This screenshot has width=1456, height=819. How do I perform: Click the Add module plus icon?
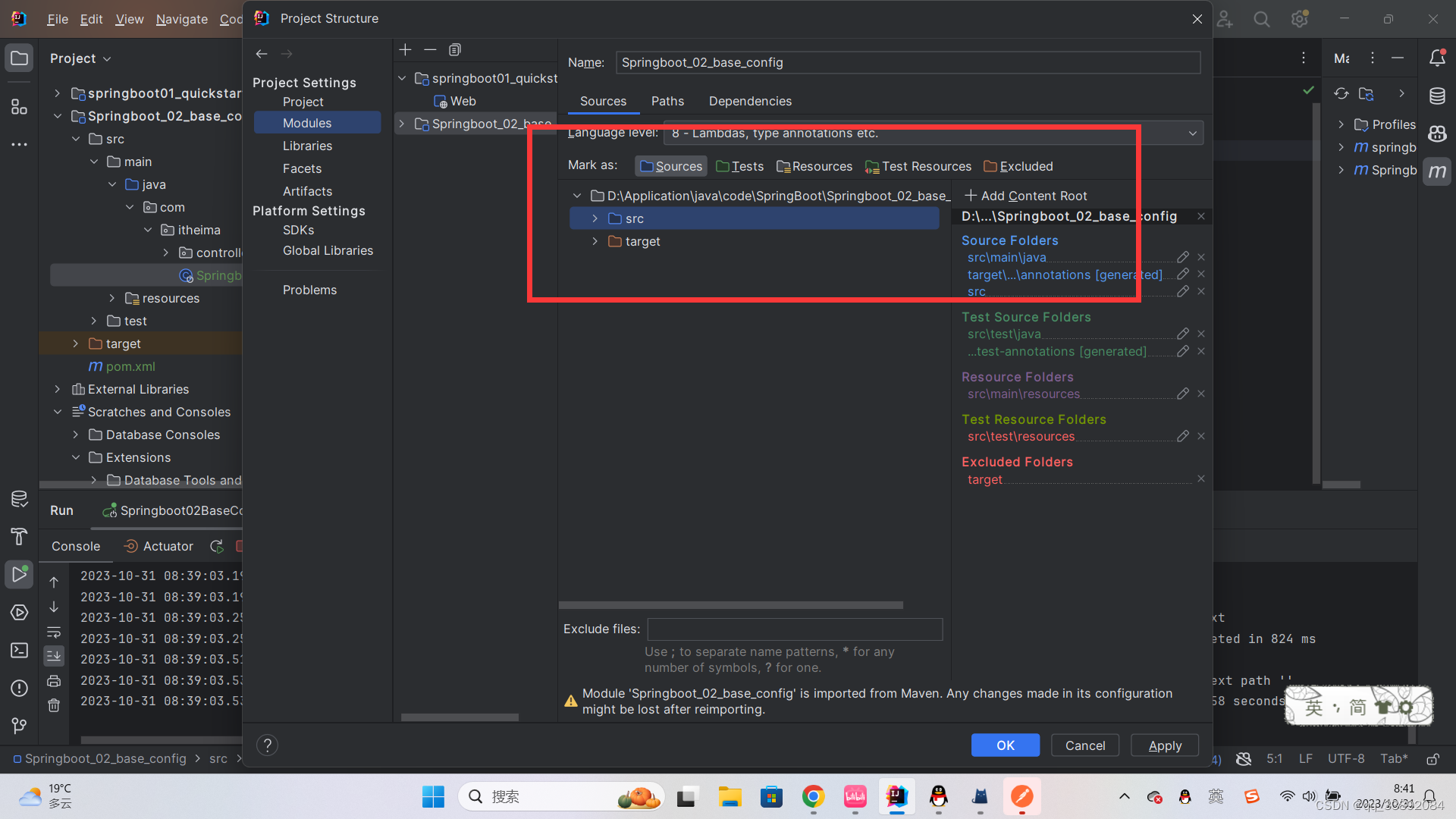405,50
